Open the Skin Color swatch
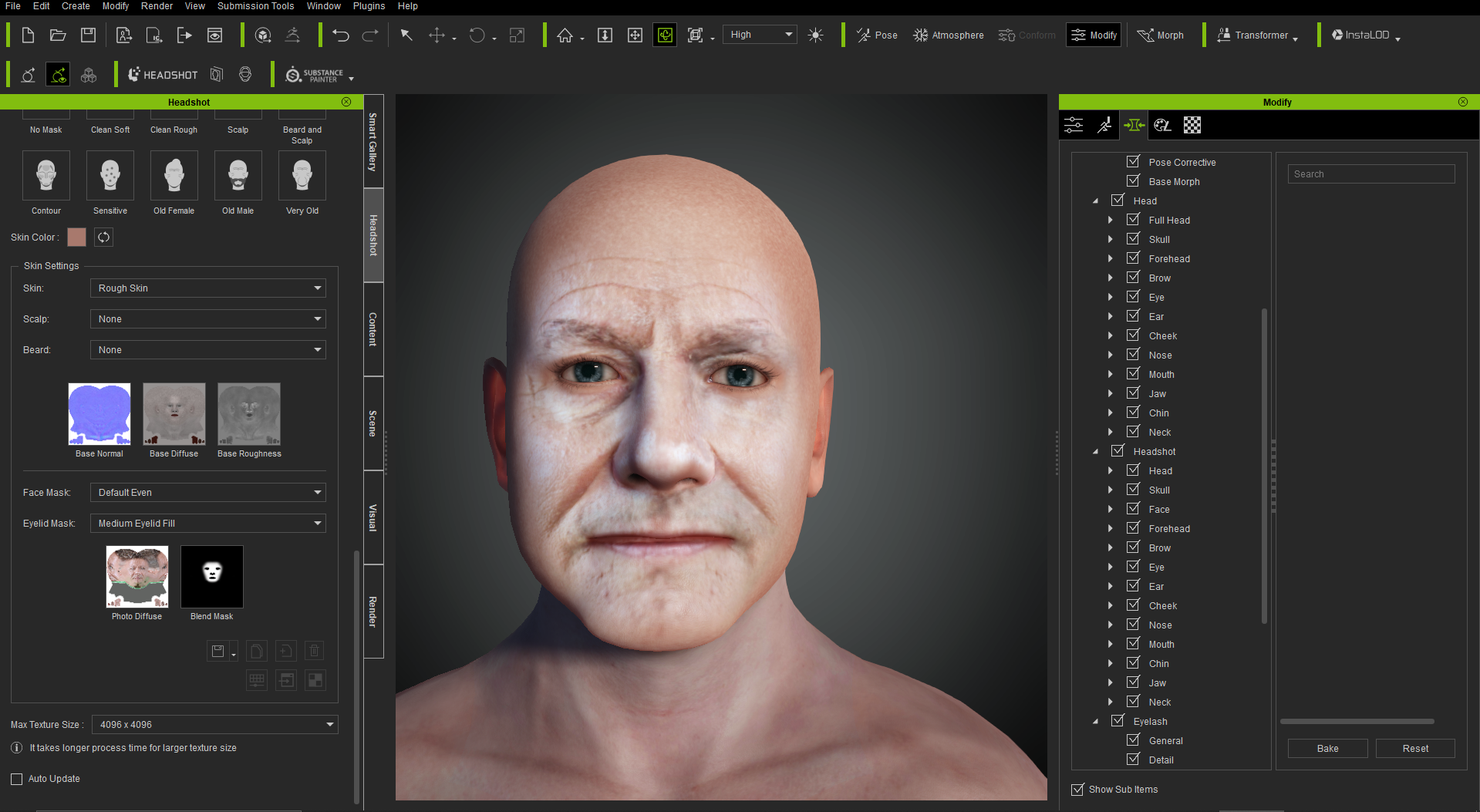The width and height of the screenshot is (1480, 812). click(76, 238)
